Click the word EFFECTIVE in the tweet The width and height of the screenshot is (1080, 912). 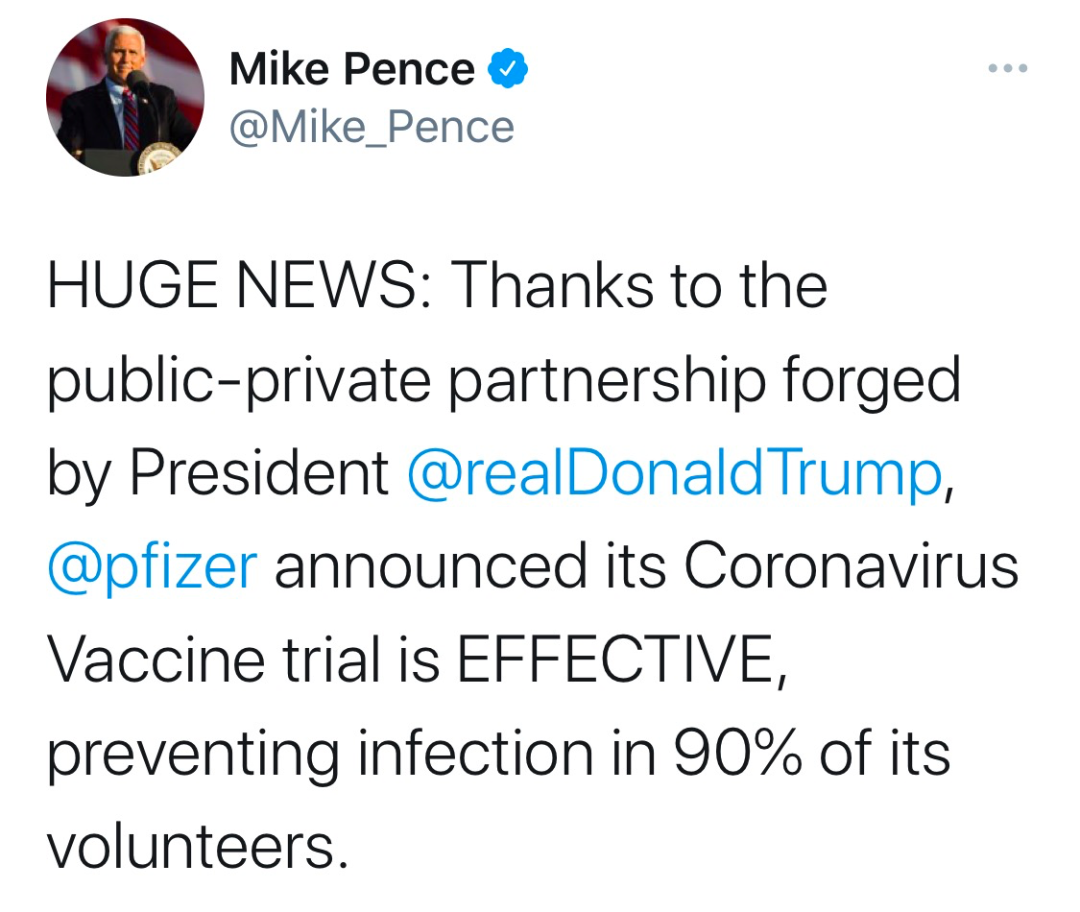pos(614,659)
